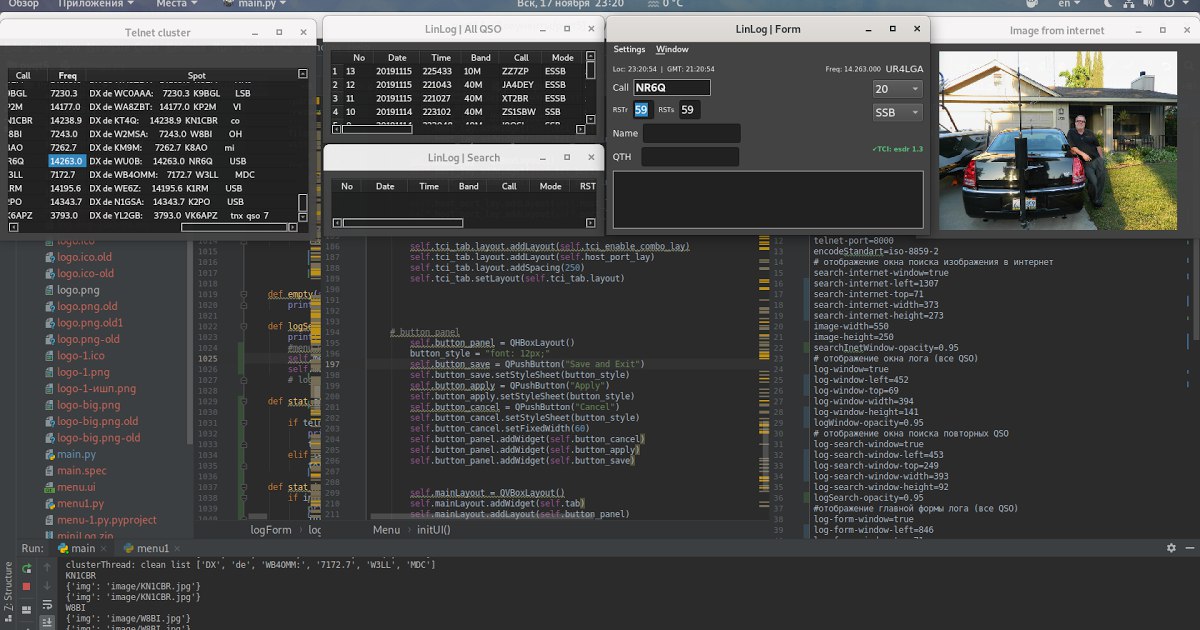1200x630 pixels.
Task: Open the mode dropdown showing SSB
Action: 897,113
